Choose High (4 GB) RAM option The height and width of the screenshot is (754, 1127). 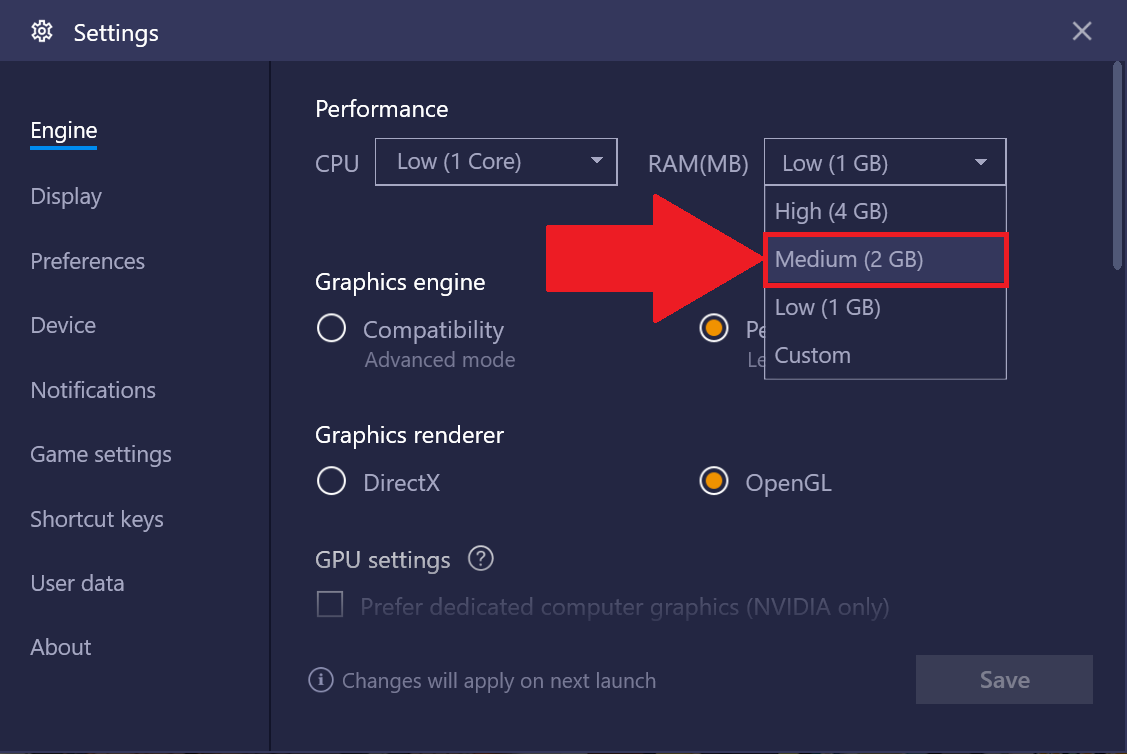point(886,211)
